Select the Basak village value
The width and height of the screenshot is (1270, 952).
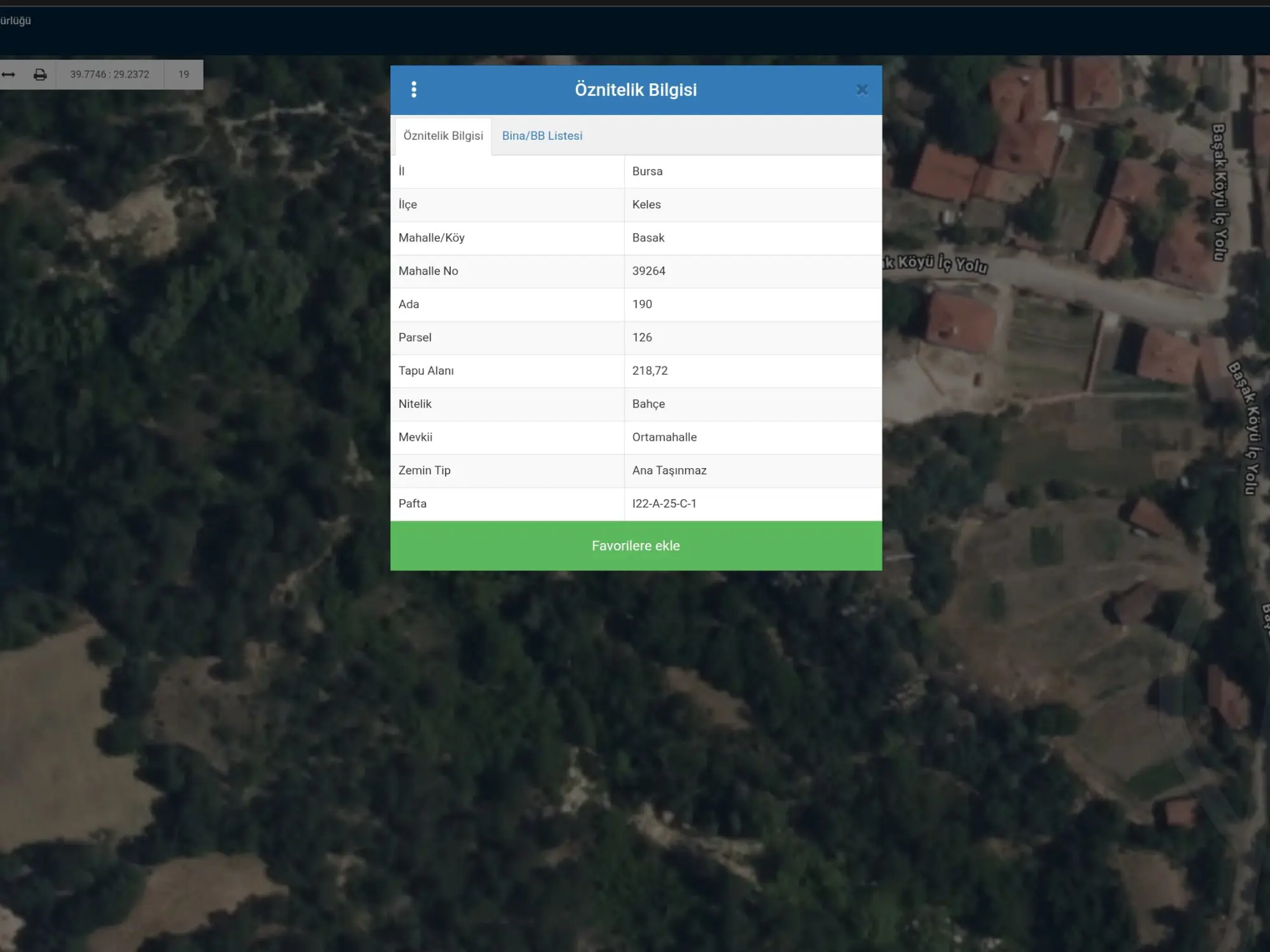(x=752, y=238)
